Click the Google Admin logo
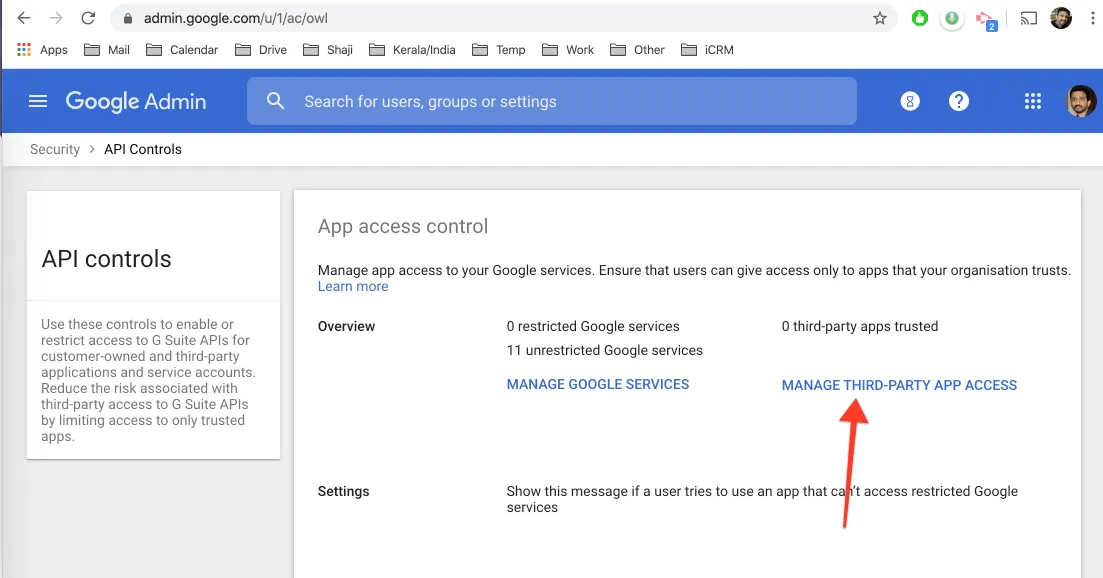Image resolution: width=1103 pixels, height=578 pixels. click(x=136, y=101)
